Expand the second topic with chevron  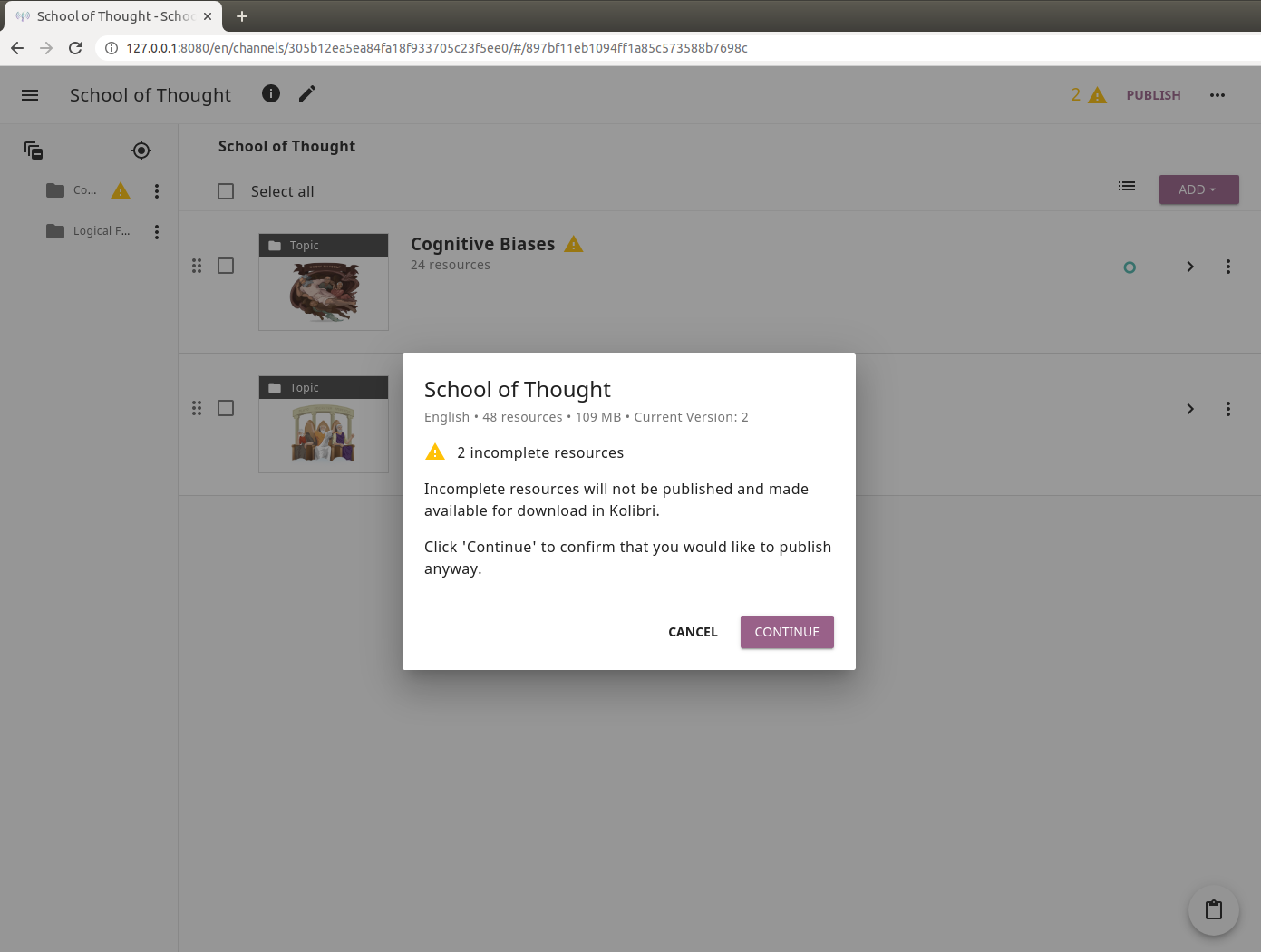pyautogui.click(x=1190, y=409)
